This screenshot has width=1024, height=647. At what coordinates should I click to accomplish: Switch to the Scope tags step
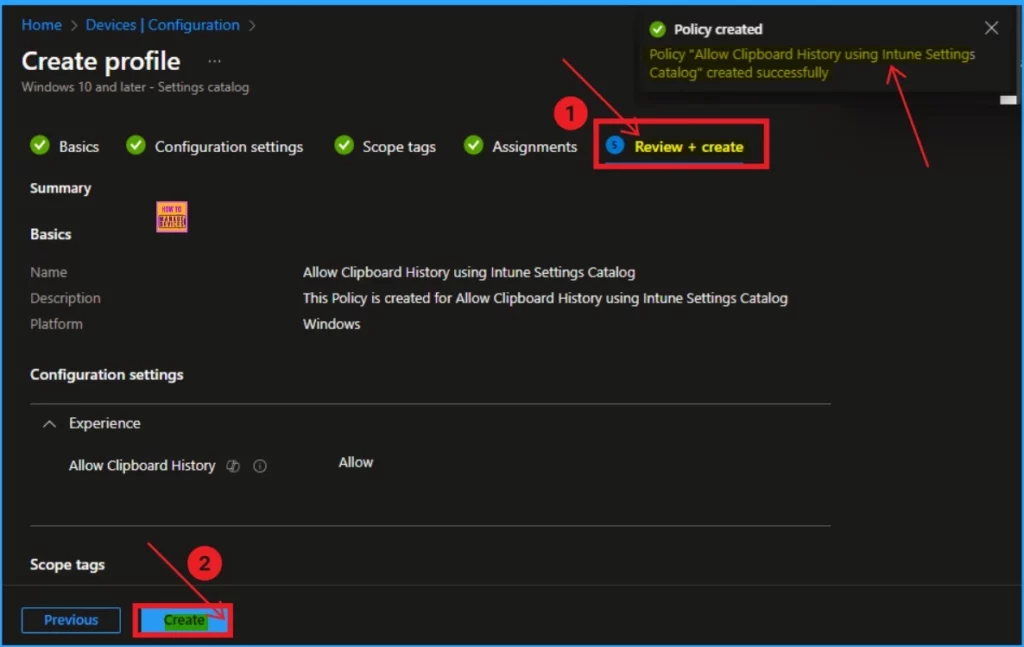click(399, 147)
